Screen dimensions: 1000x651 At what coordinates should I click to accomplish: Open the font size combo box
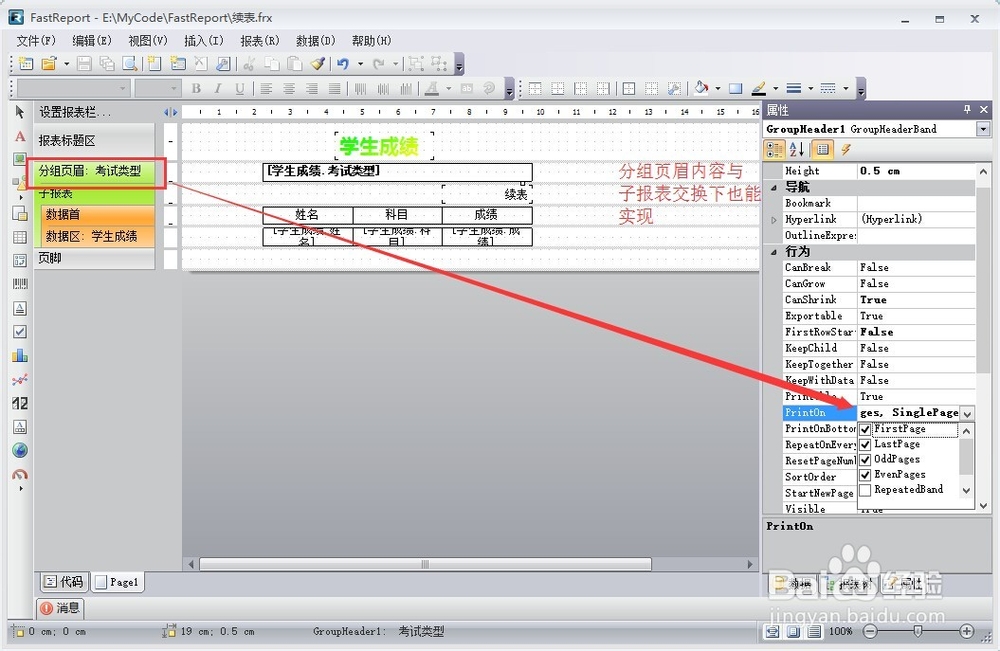[158, 88]
